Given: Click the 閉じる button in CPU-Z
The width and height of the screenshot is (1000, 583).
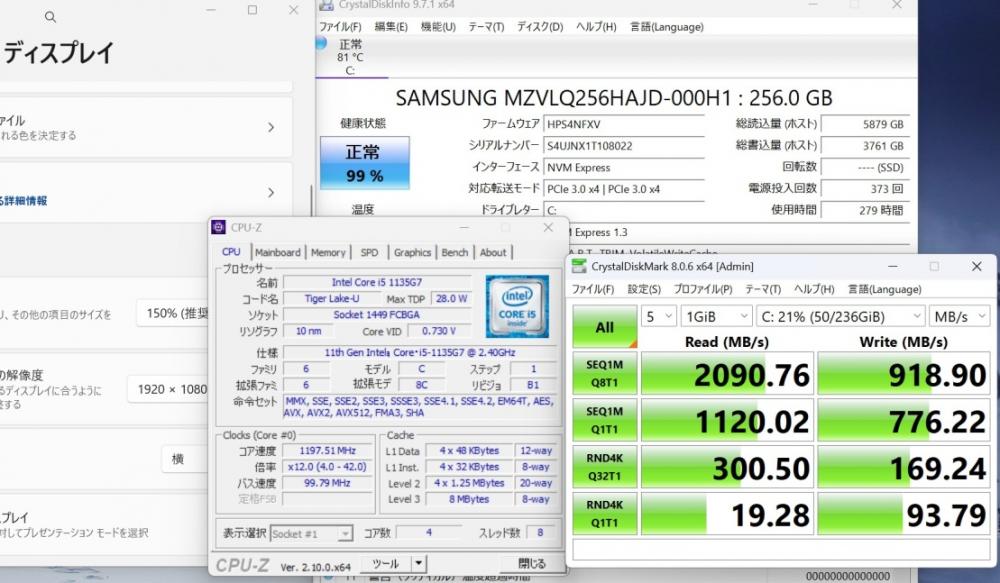Looking at the screenshot, I should click(x=532, y=563).
